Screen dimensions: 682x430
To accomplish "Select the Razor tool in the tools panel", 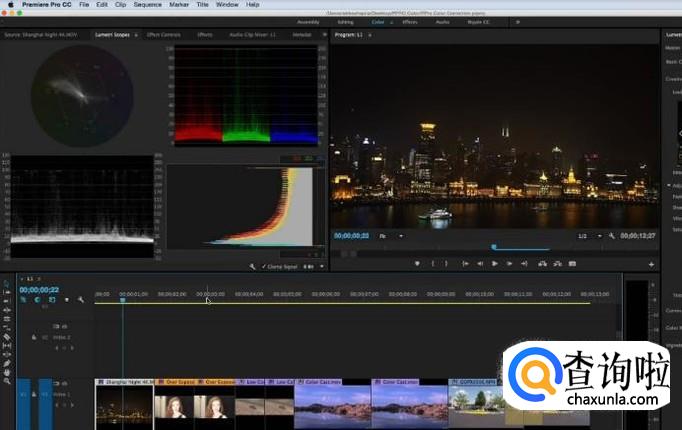I will pyautogui.click(x=6, y=336).
